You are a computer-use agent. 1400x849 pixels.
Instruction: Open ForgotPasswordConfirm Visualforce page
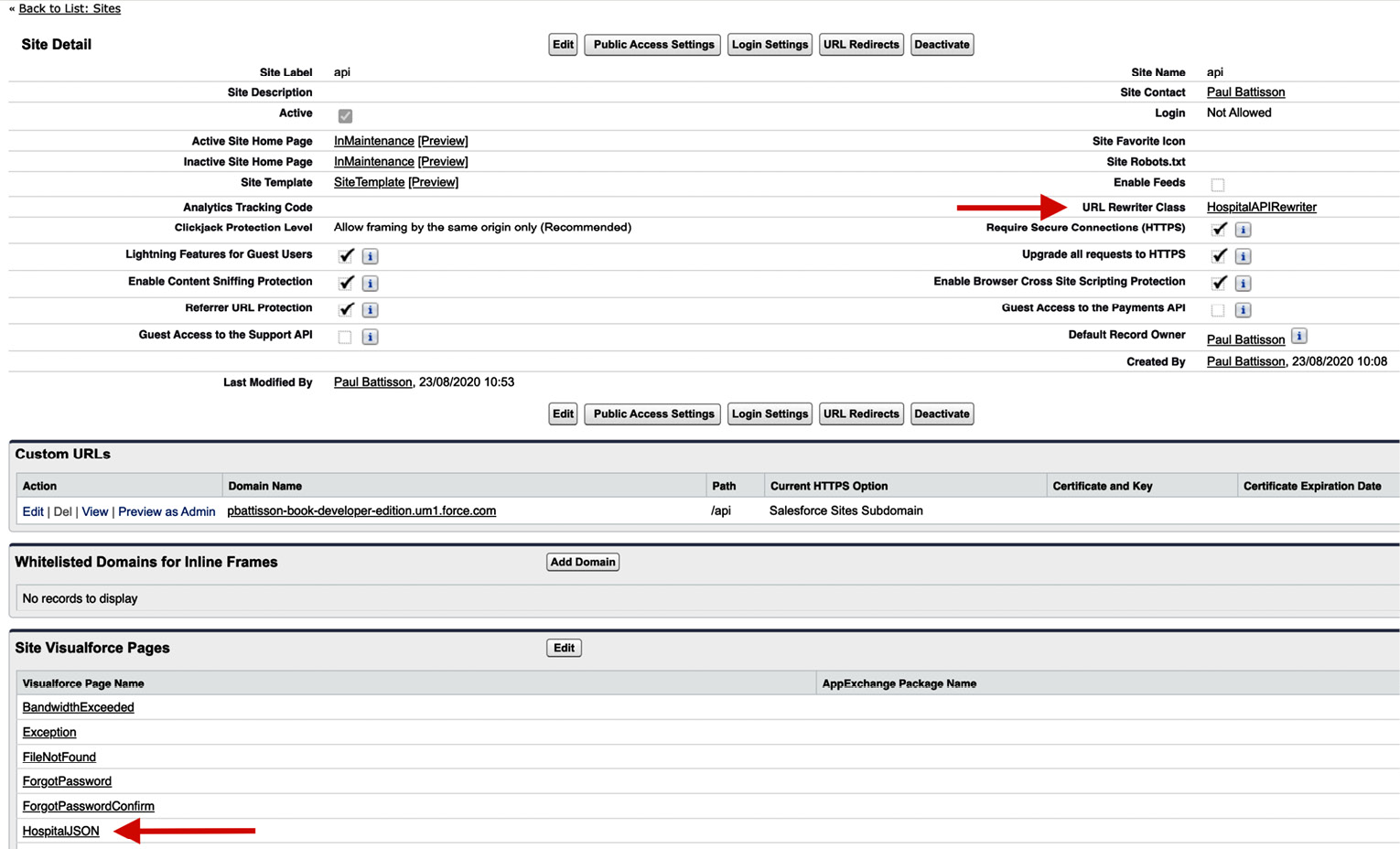[89, 806]
